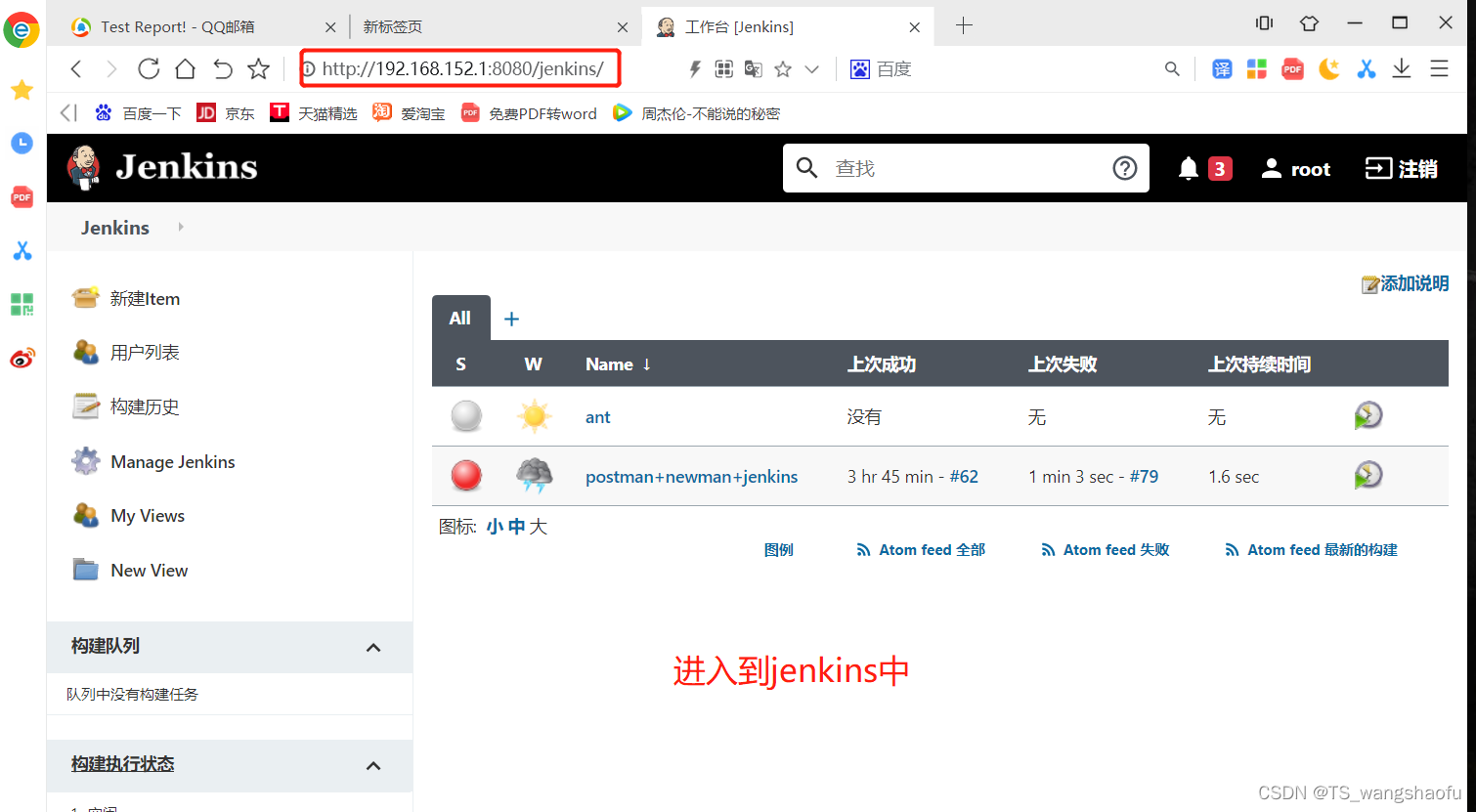Open the notifications bell icon
This screenshot has width=1476, height=812.
1189,168
